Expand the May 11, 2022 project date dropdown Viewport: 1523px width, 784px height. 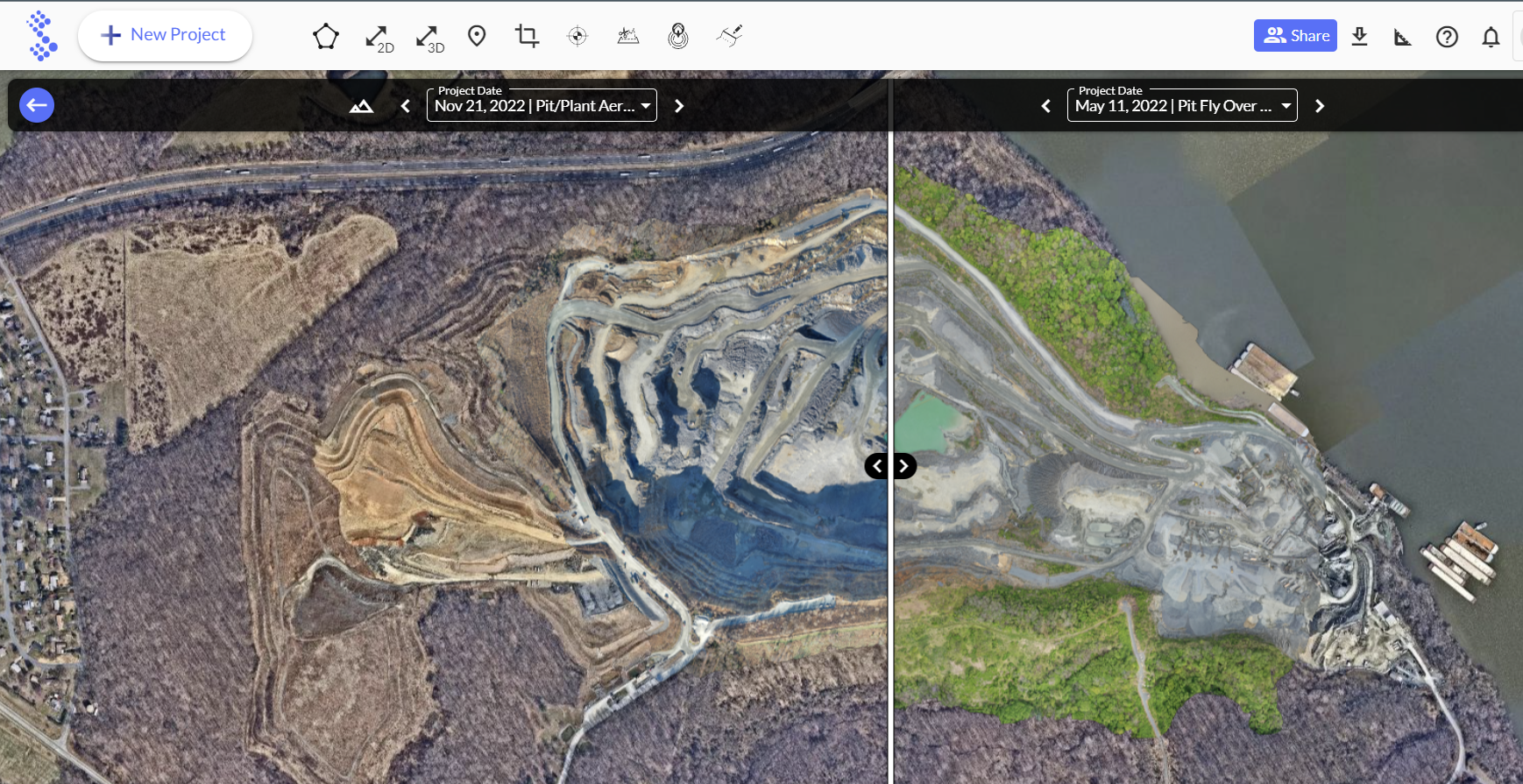tap(1181, 106)
